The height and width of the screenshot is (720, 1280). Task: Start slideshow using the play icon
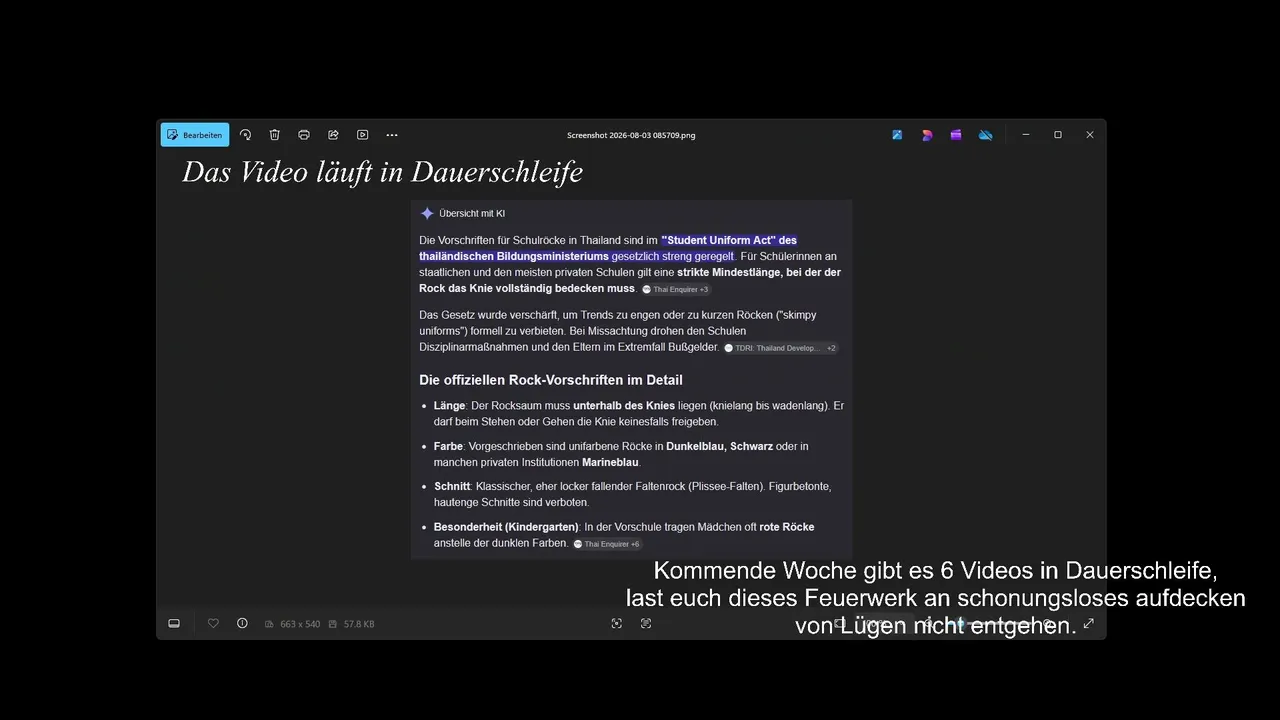363,135
